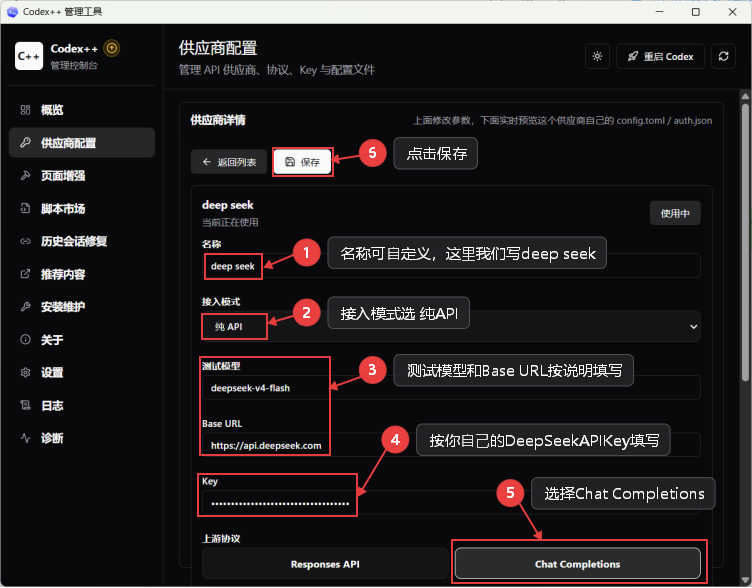752x588 pixels.
Task: Open 推荐内容 section
Action: [82, 274]
